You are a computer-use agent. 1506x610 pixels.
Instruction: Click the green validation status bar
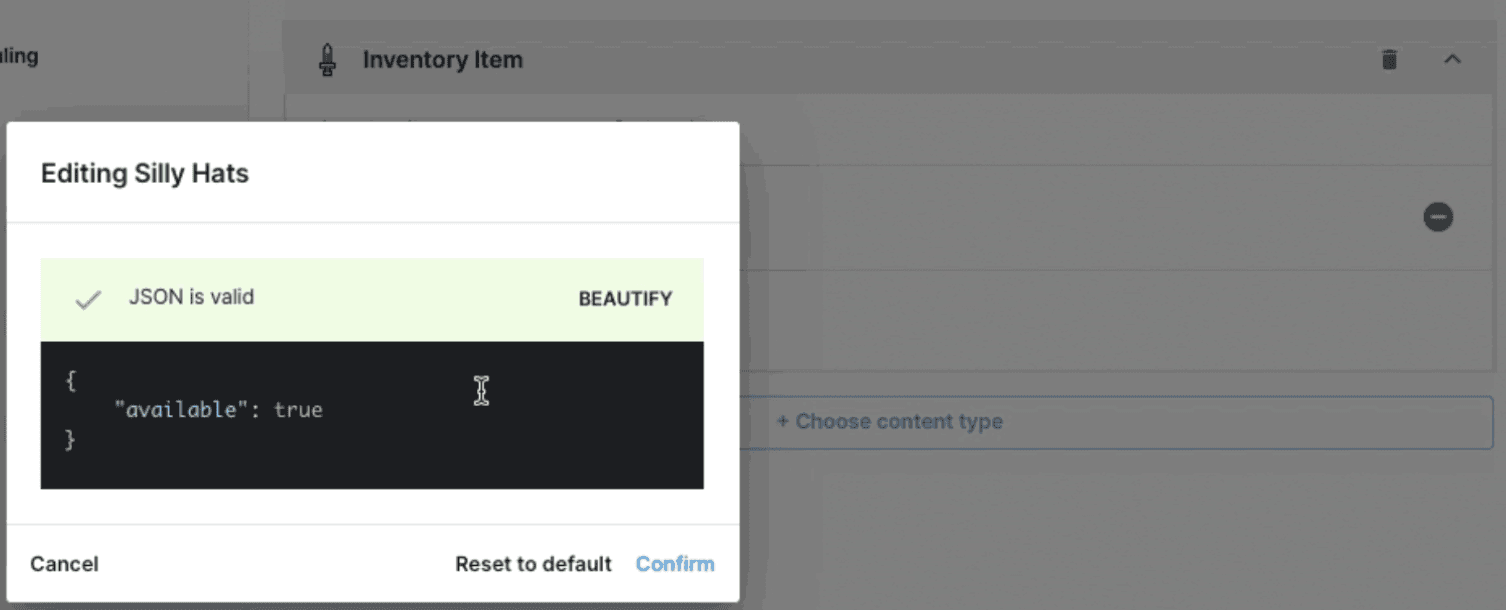pyautogui.click(x=372, y=300)
